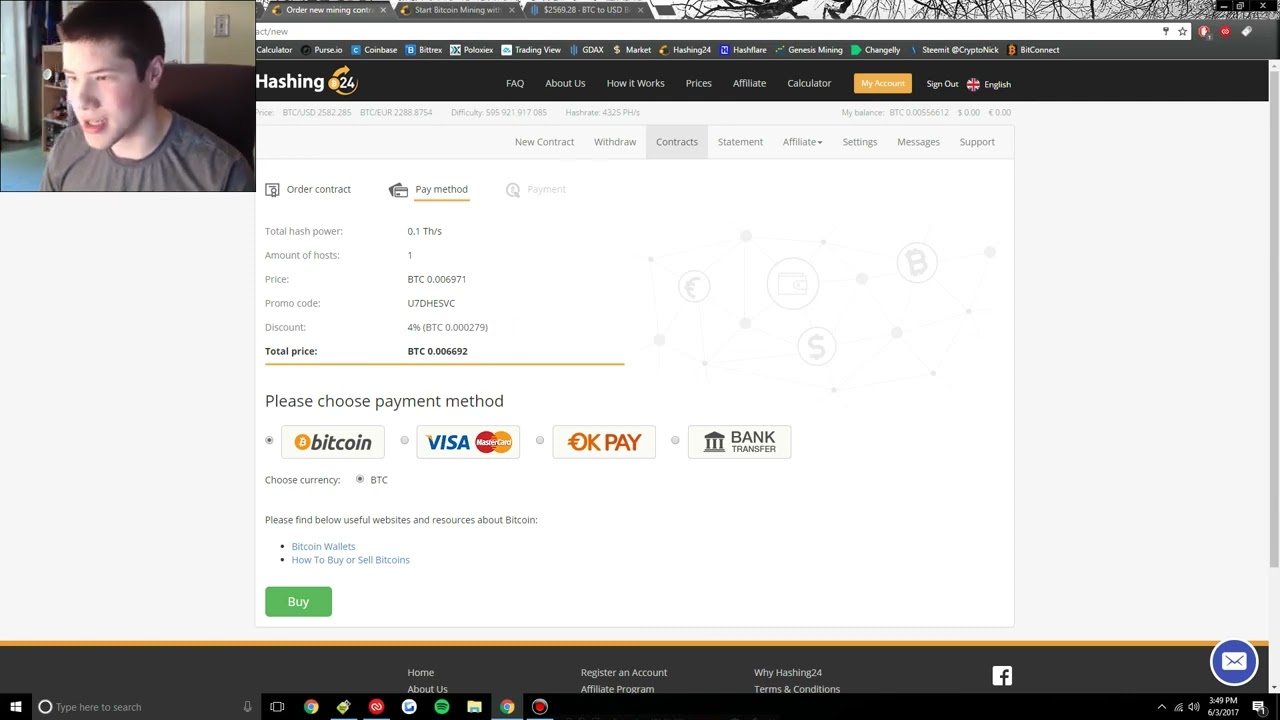Click the Cortana microphone icon
This screenshot has height=720, width=1280.
click(247, 707)
